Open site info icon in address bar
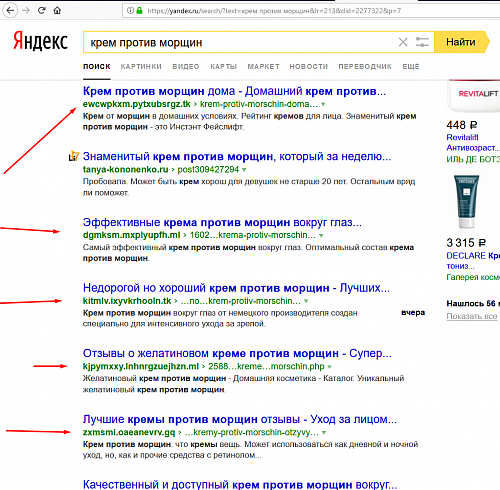This screenshot has width=500, height=490. [130, 11]
